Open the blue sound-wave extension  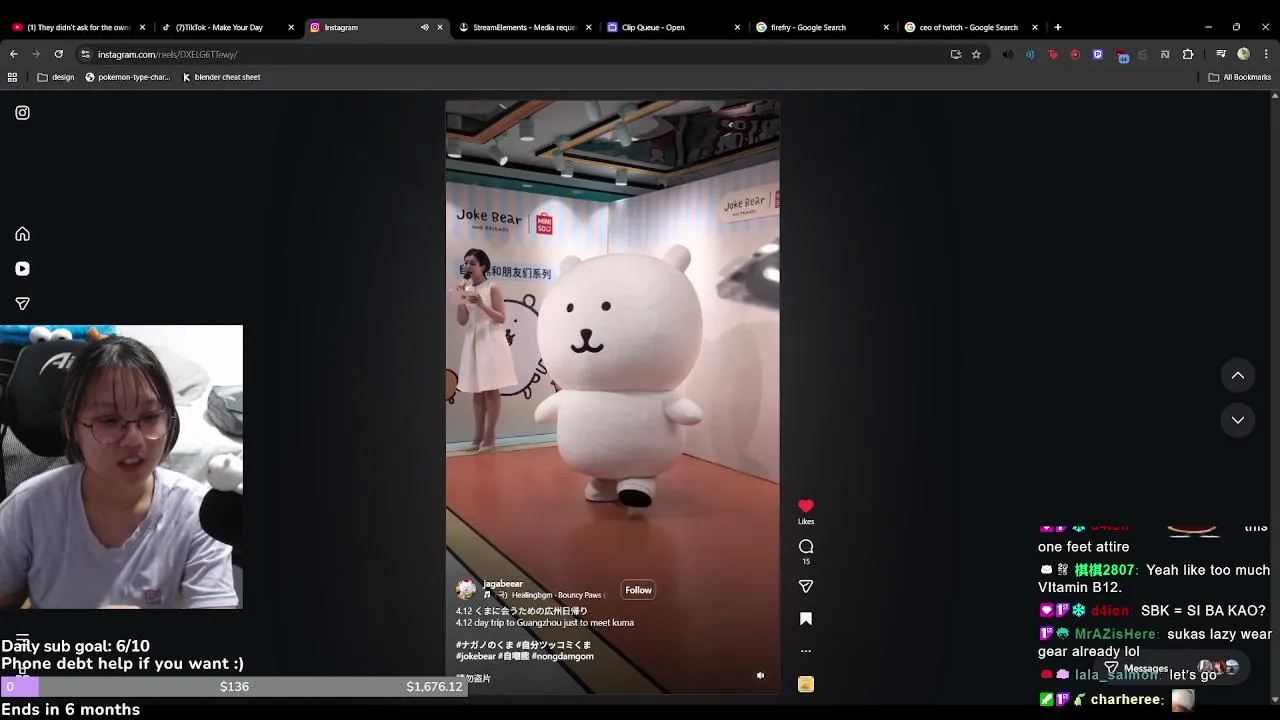1030,54
